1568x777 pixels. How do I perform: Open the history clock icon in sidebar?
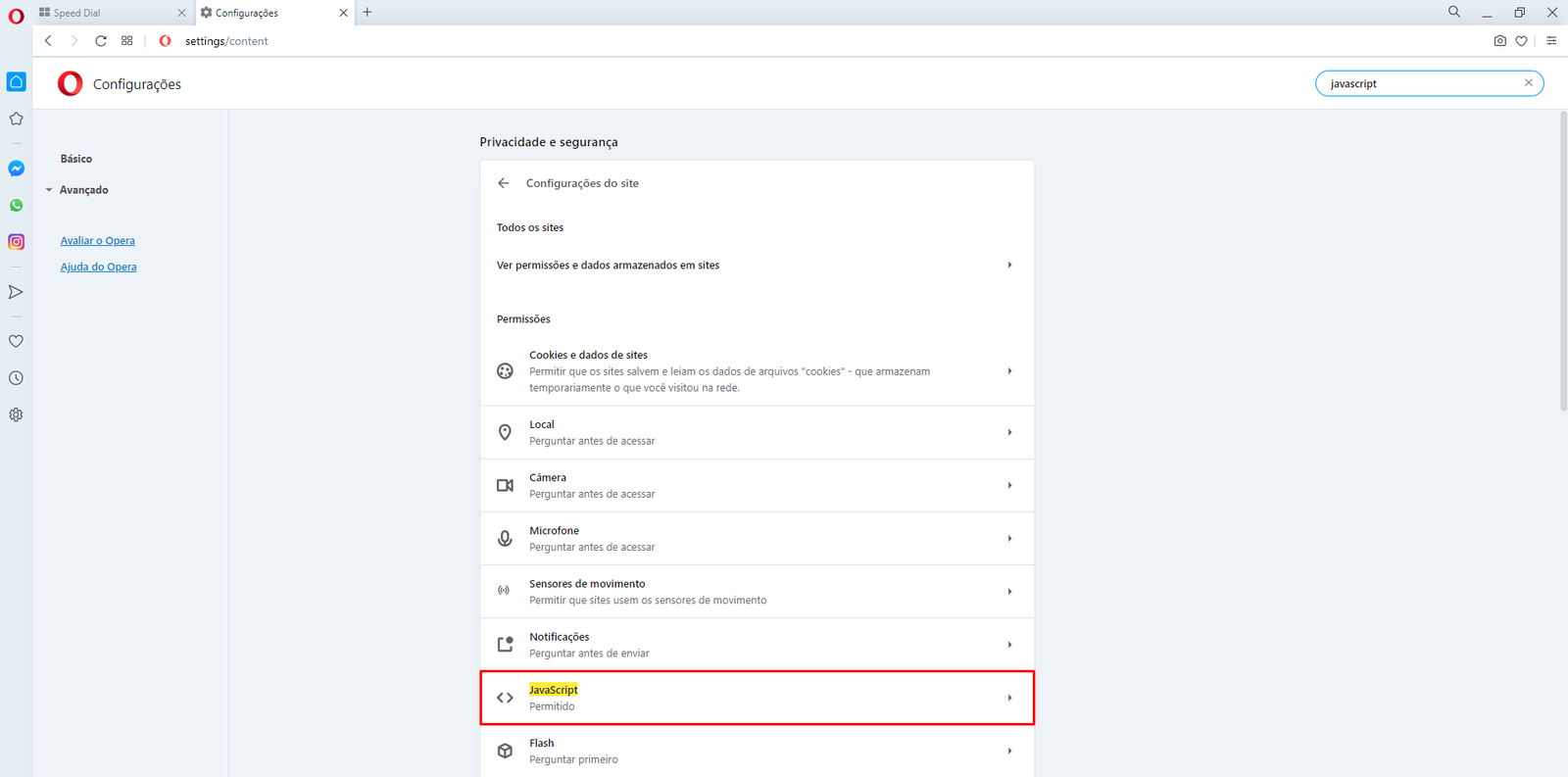[x=17, y=378]
